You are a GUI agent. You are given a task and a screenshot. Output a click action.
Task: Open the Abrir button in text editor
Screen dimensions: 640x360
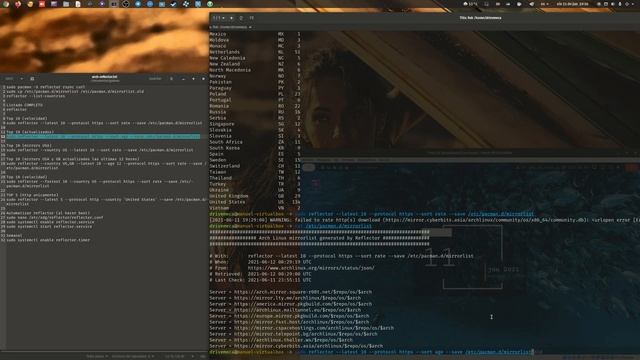9,78
